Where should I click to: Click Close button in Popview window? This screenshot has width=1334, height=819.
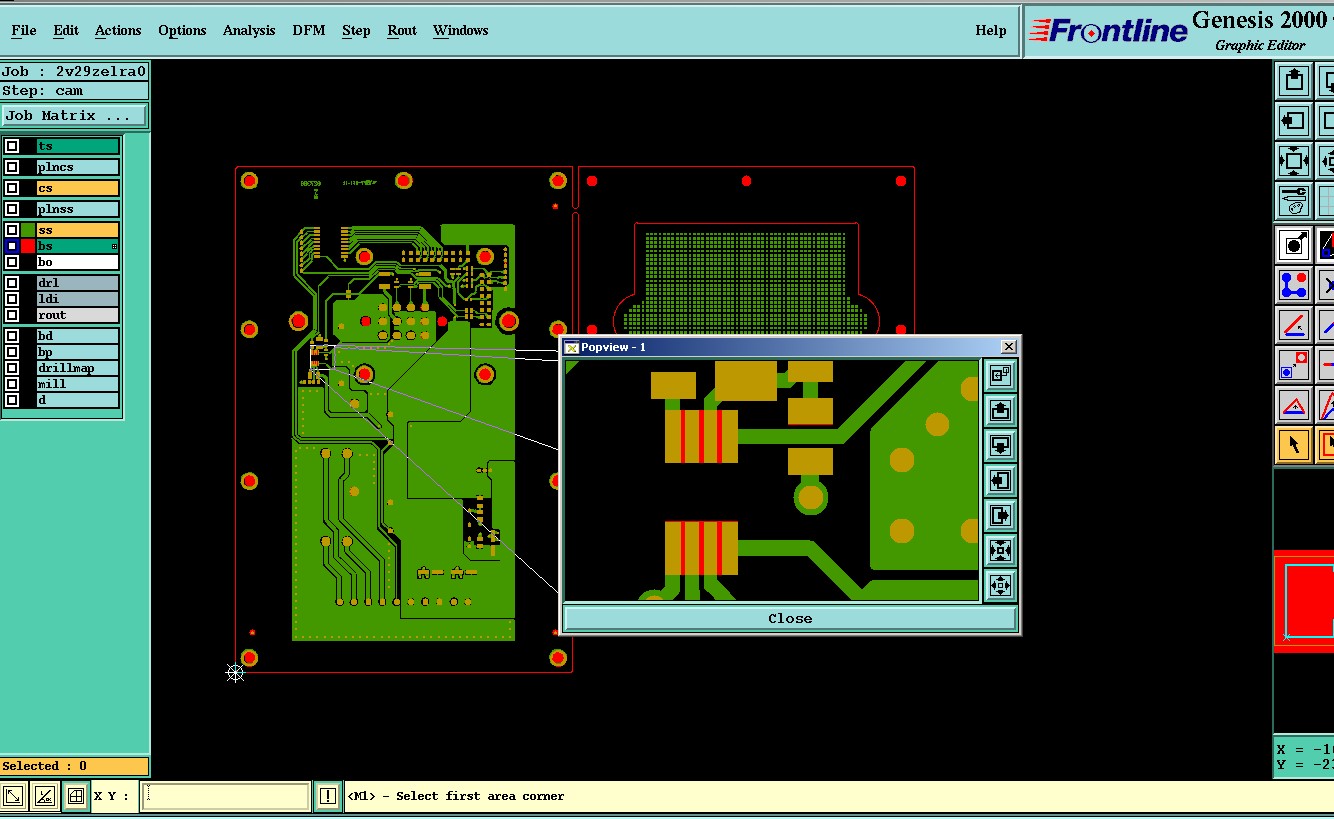tap(790, 618)
